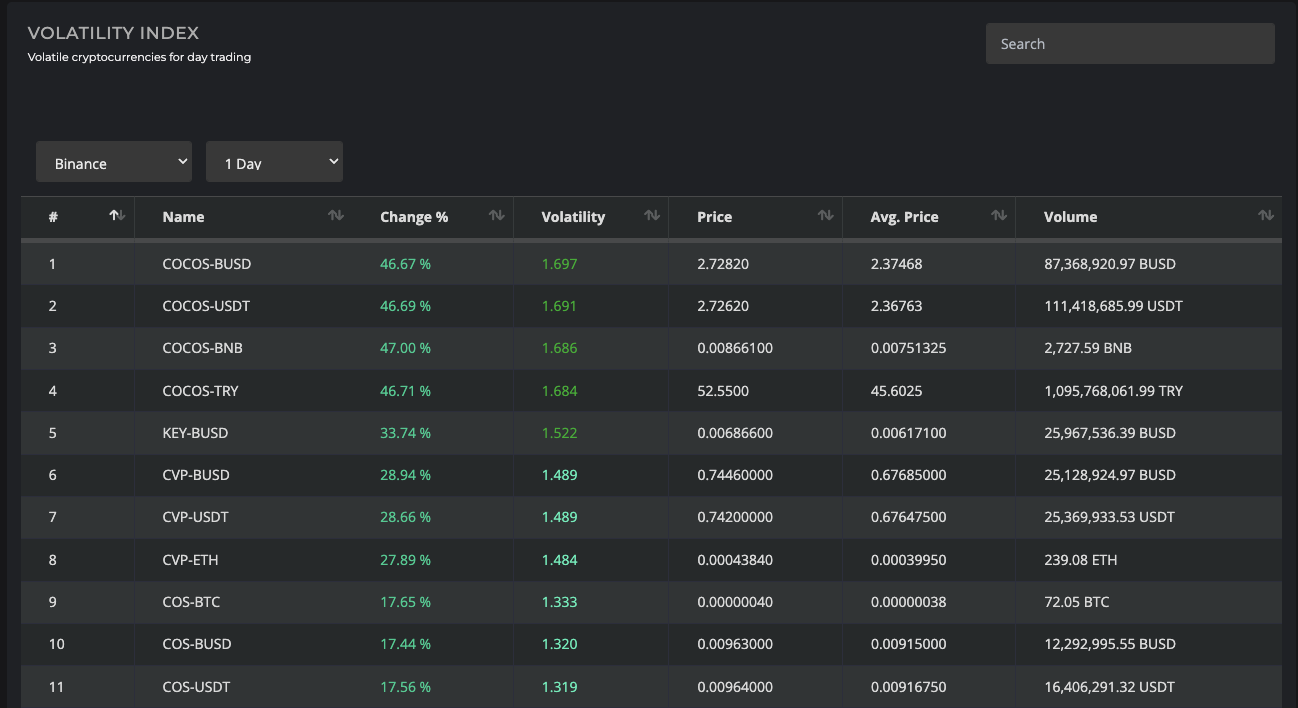This screenshot has height=708, width=1298.
Task: Select the CVP-ETH pair name
Action: click(190, 560)
